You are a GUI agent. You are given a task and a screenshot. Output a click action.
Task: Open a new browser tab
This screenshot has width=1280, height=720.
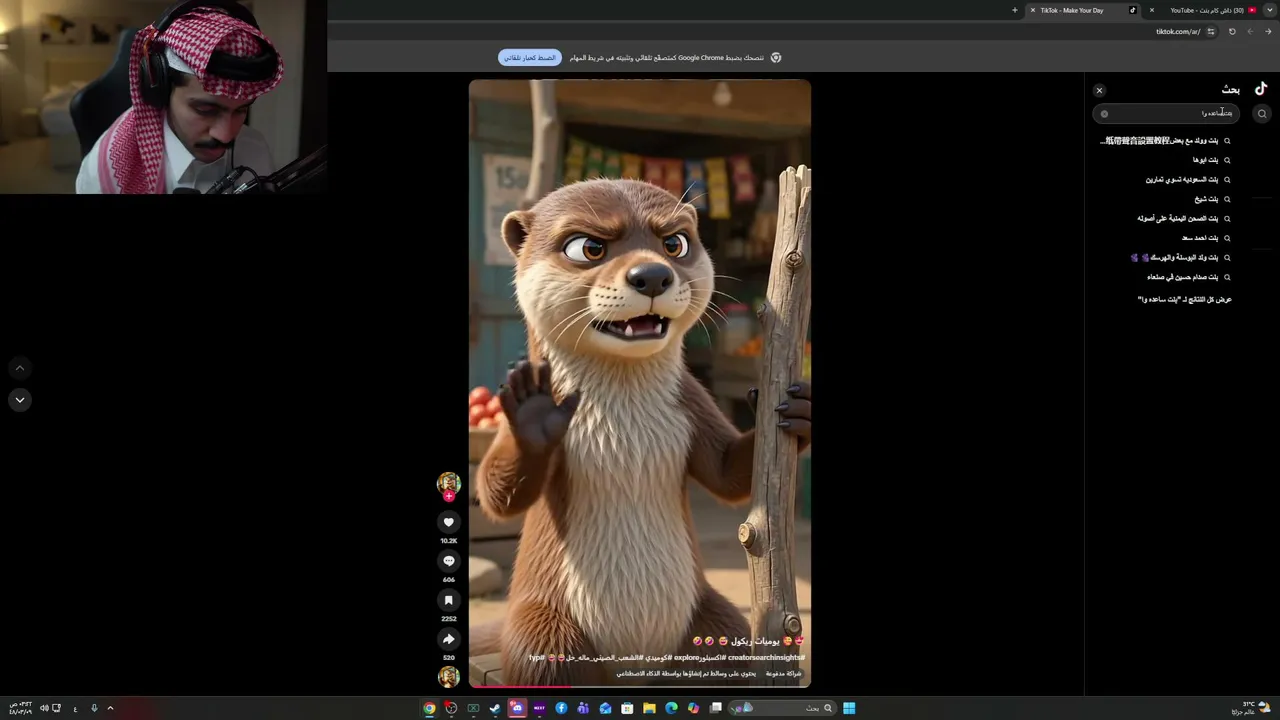1014,10
